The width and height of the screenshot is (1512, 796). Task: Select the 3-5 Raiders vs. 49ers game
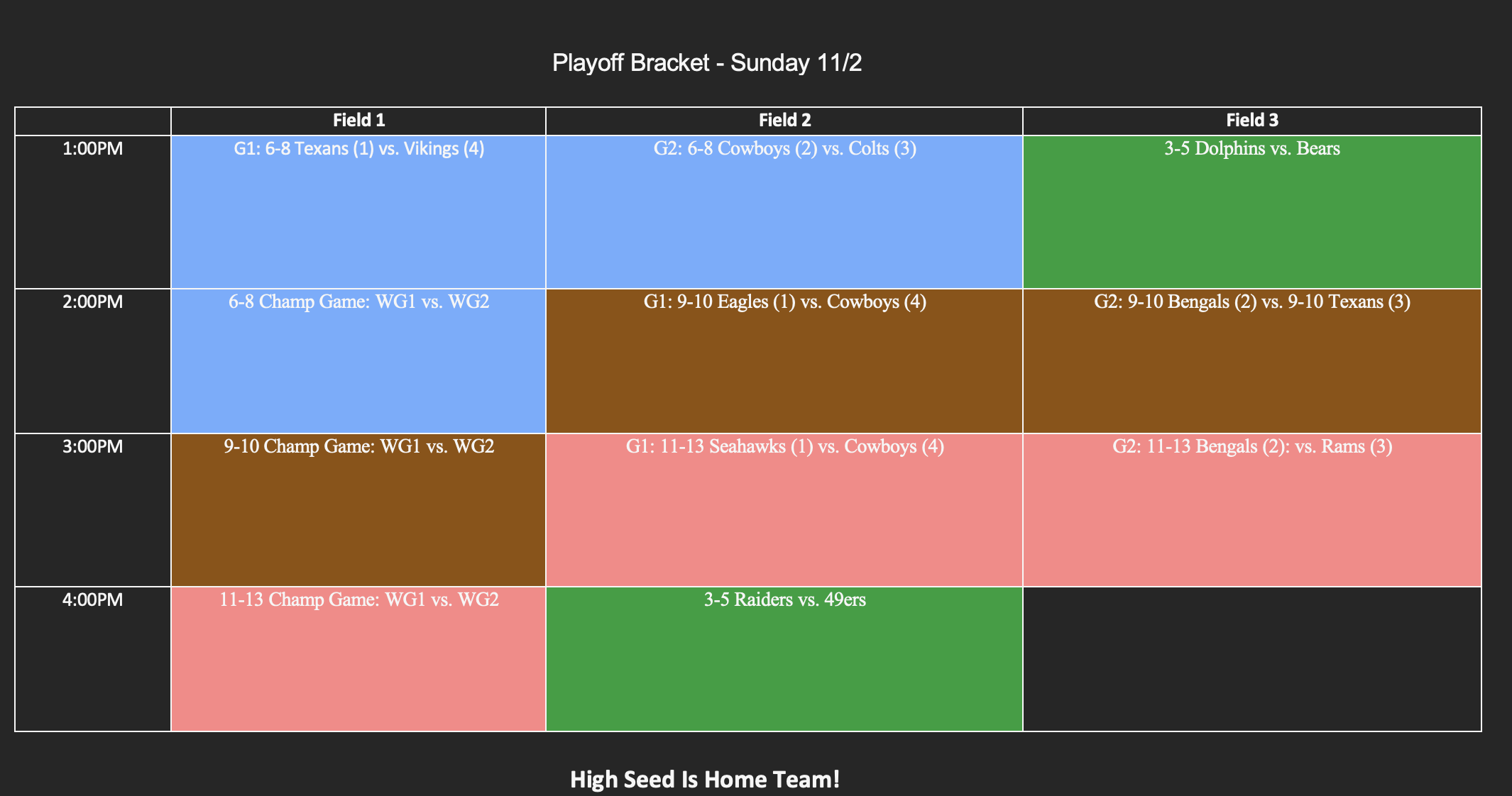click(x=784, y=600)
